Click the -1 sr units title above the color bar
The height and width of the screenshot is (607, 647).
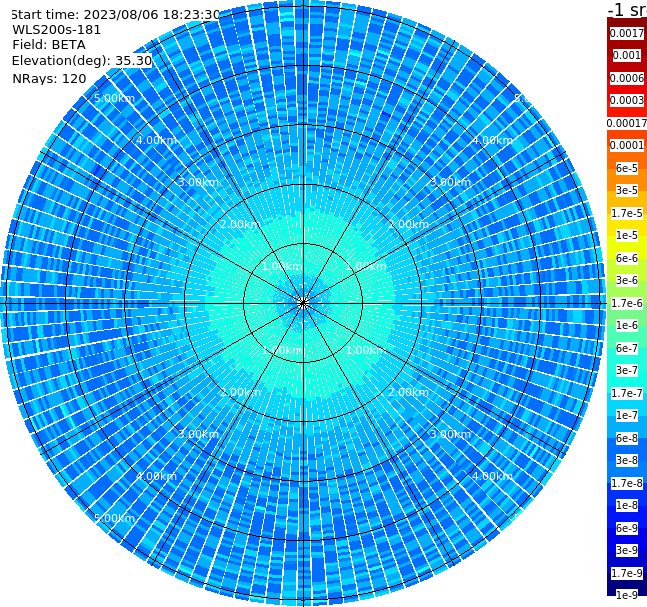pyautogui.click(x=627, y=10)
